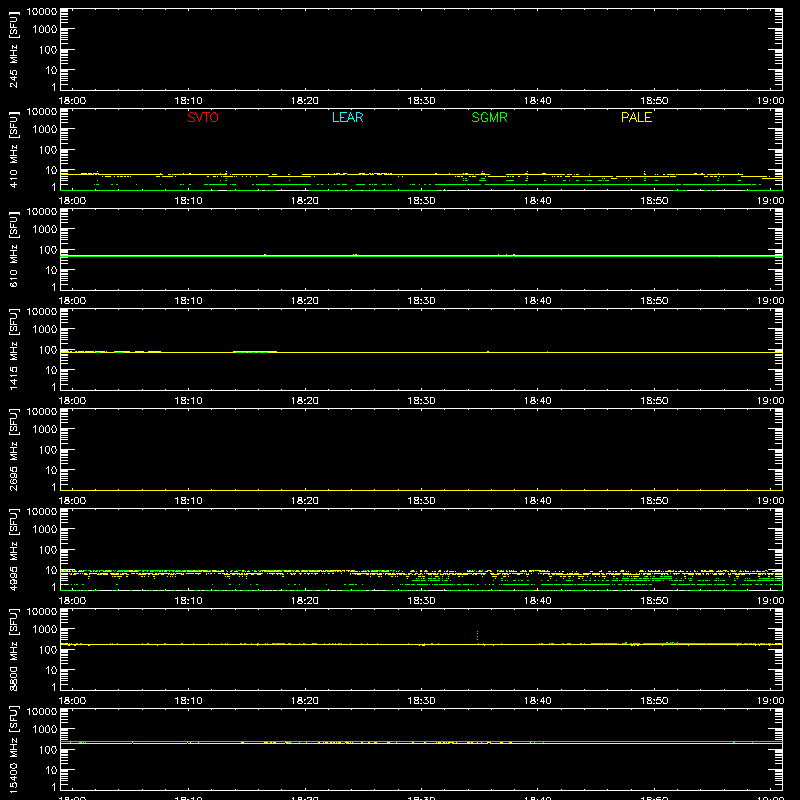Click 18:20 time label below the 410 MHz plot

(305, 201)
